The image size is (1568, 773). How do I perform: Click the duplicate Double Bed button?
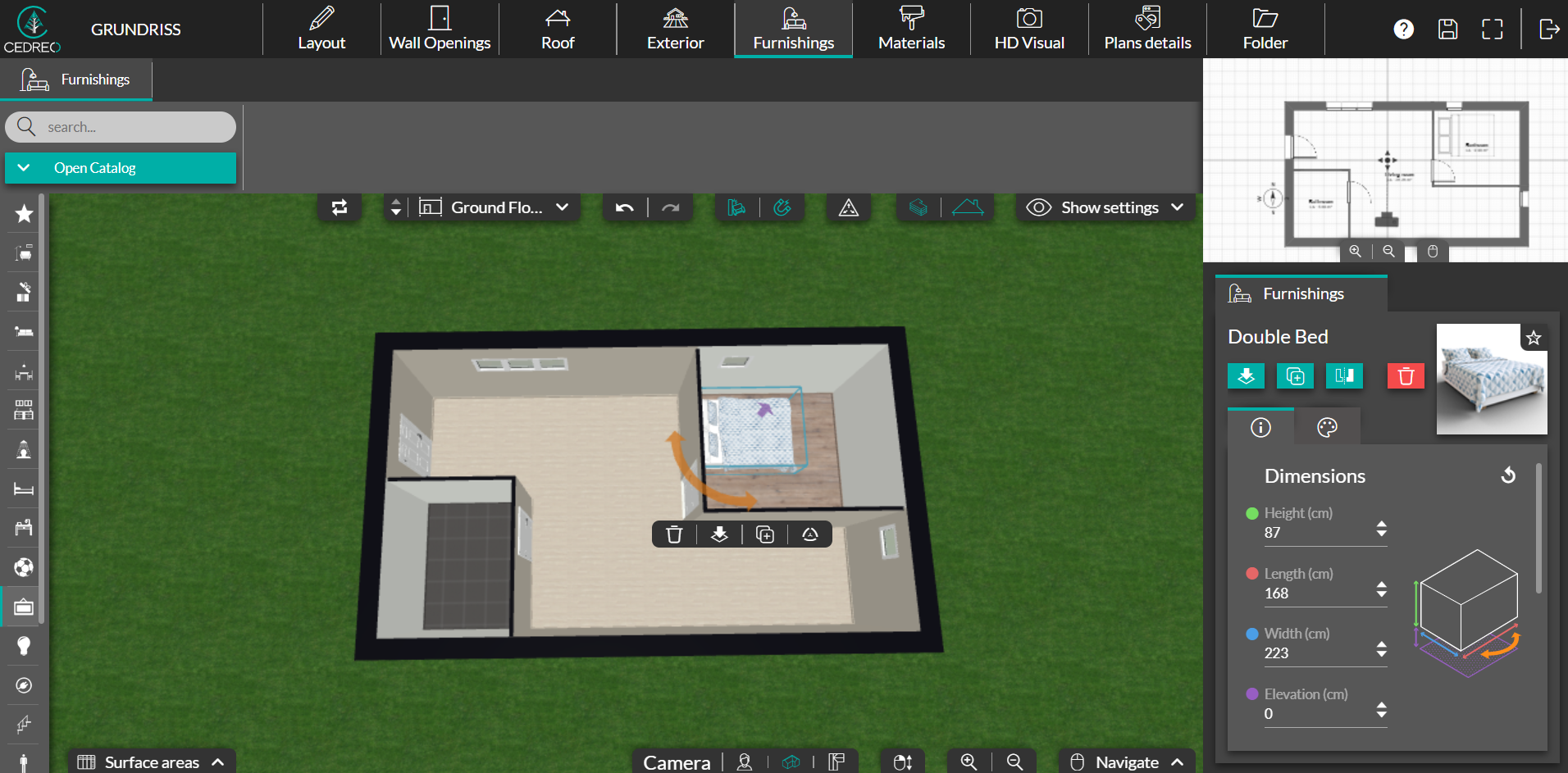(x=1295, y=376)
